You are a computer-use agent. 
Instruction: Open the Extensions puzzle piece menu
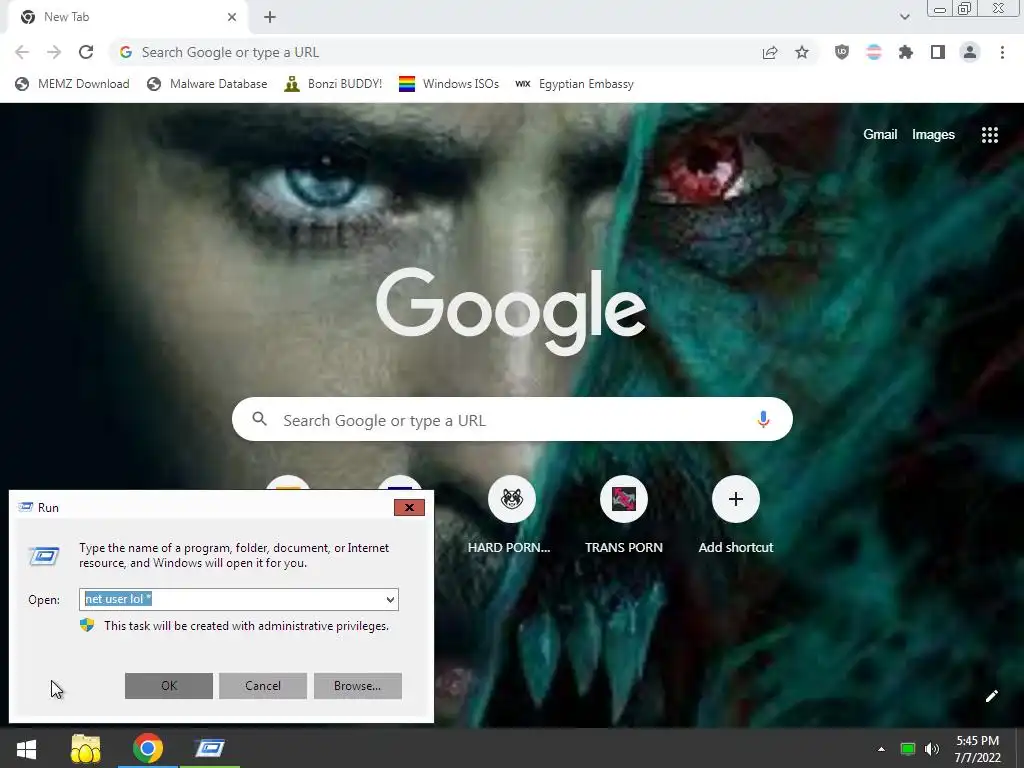pyautogui.click(x=906, y=52)
